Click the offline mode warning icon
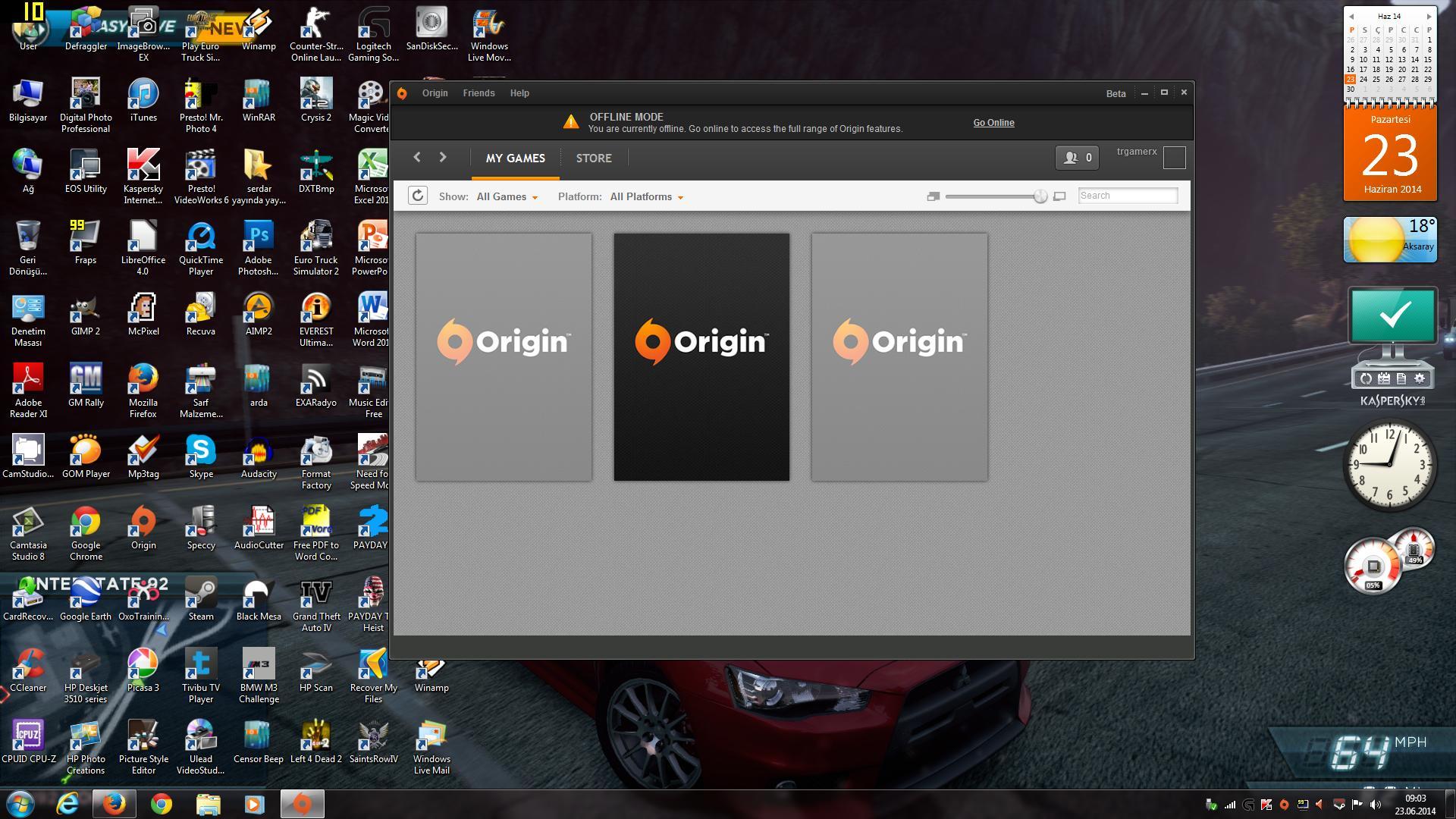1456x819 pixels. coord(571,122)
